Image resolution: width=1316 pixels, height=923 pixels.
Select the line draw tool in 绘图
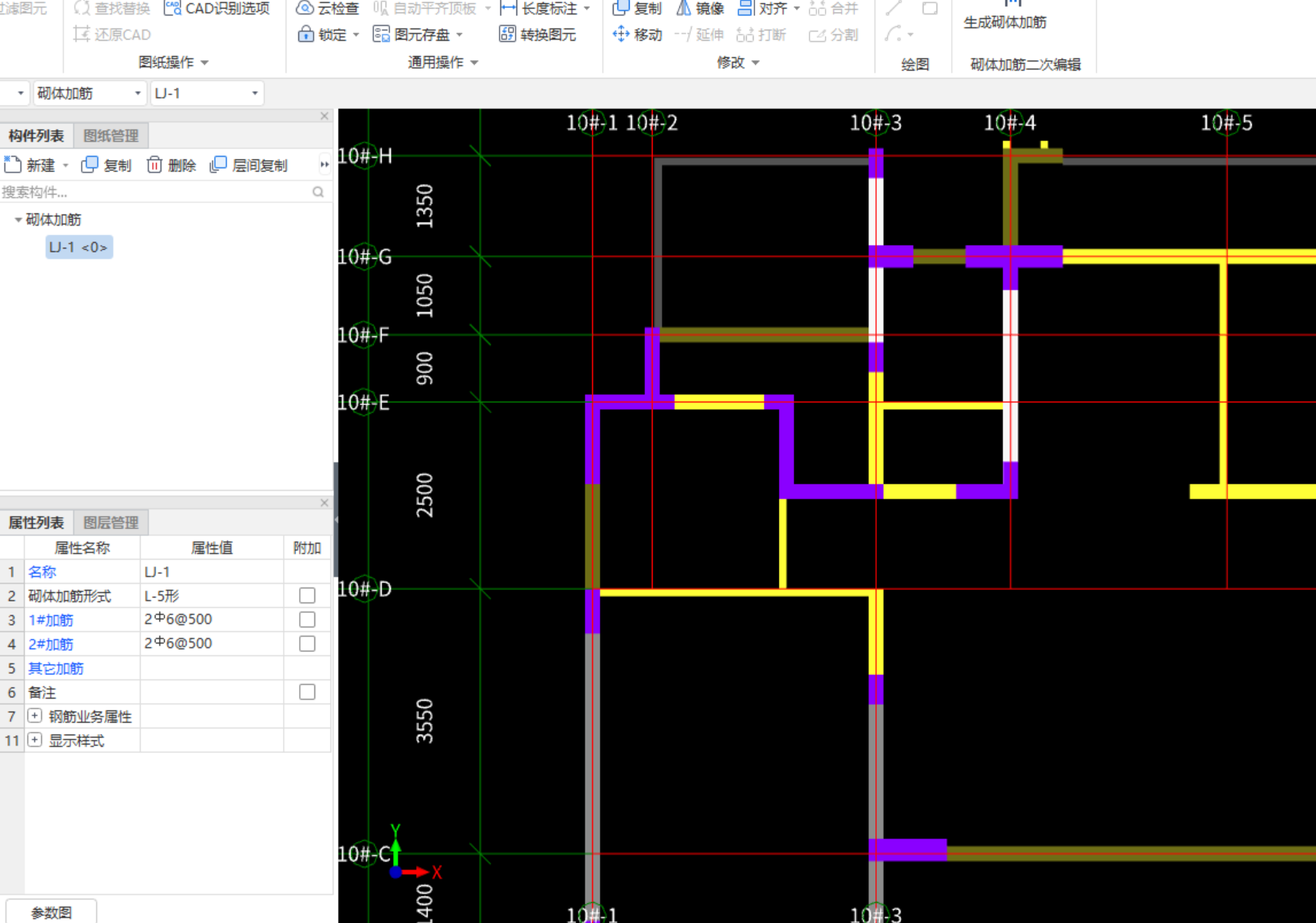click(x=894, y=8)
